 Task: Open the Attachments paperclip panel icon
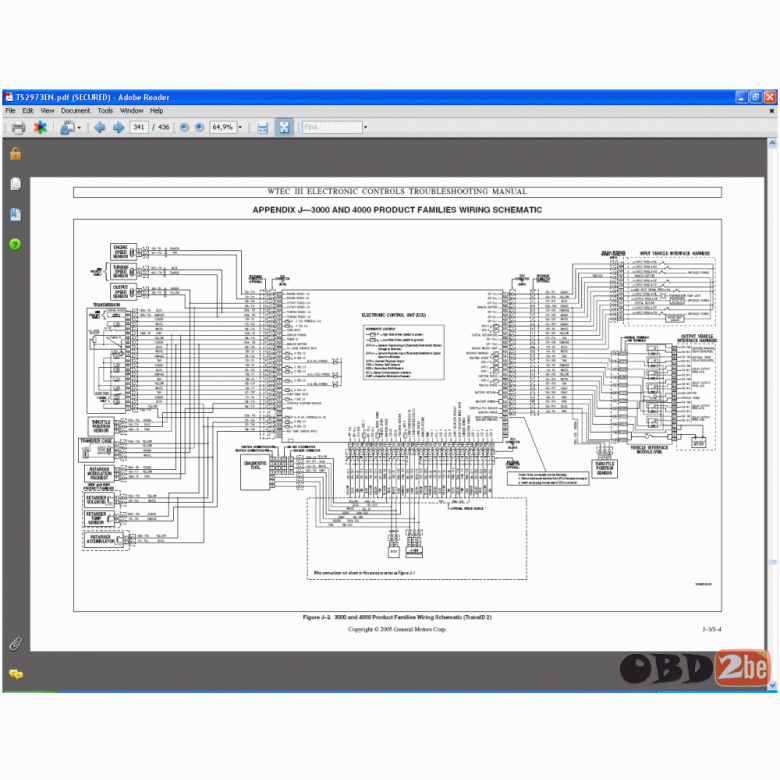click(15, 644)
